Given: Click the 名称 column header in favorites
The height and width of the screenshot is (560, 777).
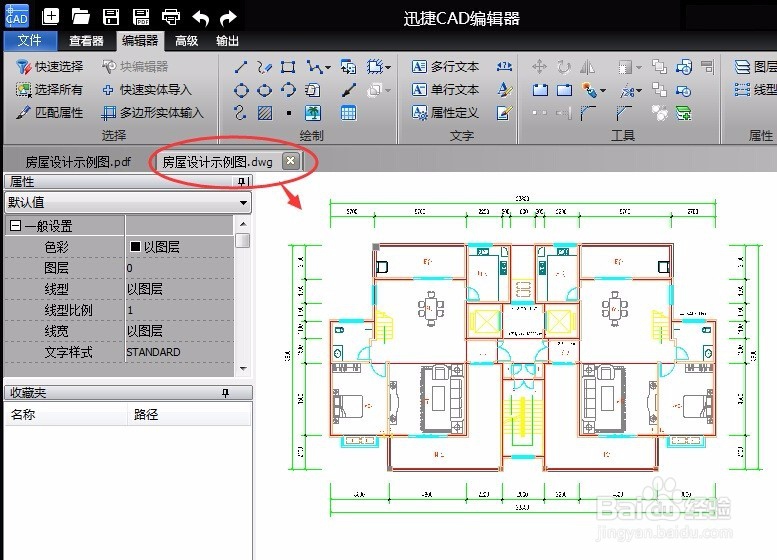Looking at the screenshot, I should [66, 414].
